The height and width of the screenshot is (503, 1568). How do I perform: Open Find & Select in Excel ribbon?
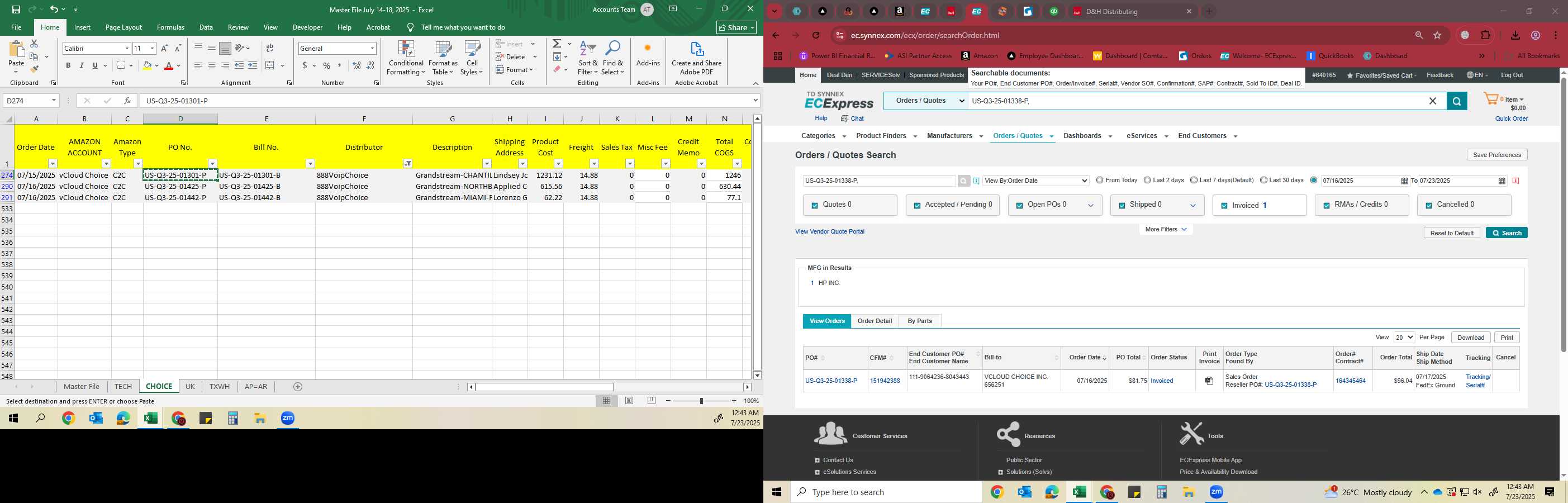pyautogui.click(x=613, y=59)
